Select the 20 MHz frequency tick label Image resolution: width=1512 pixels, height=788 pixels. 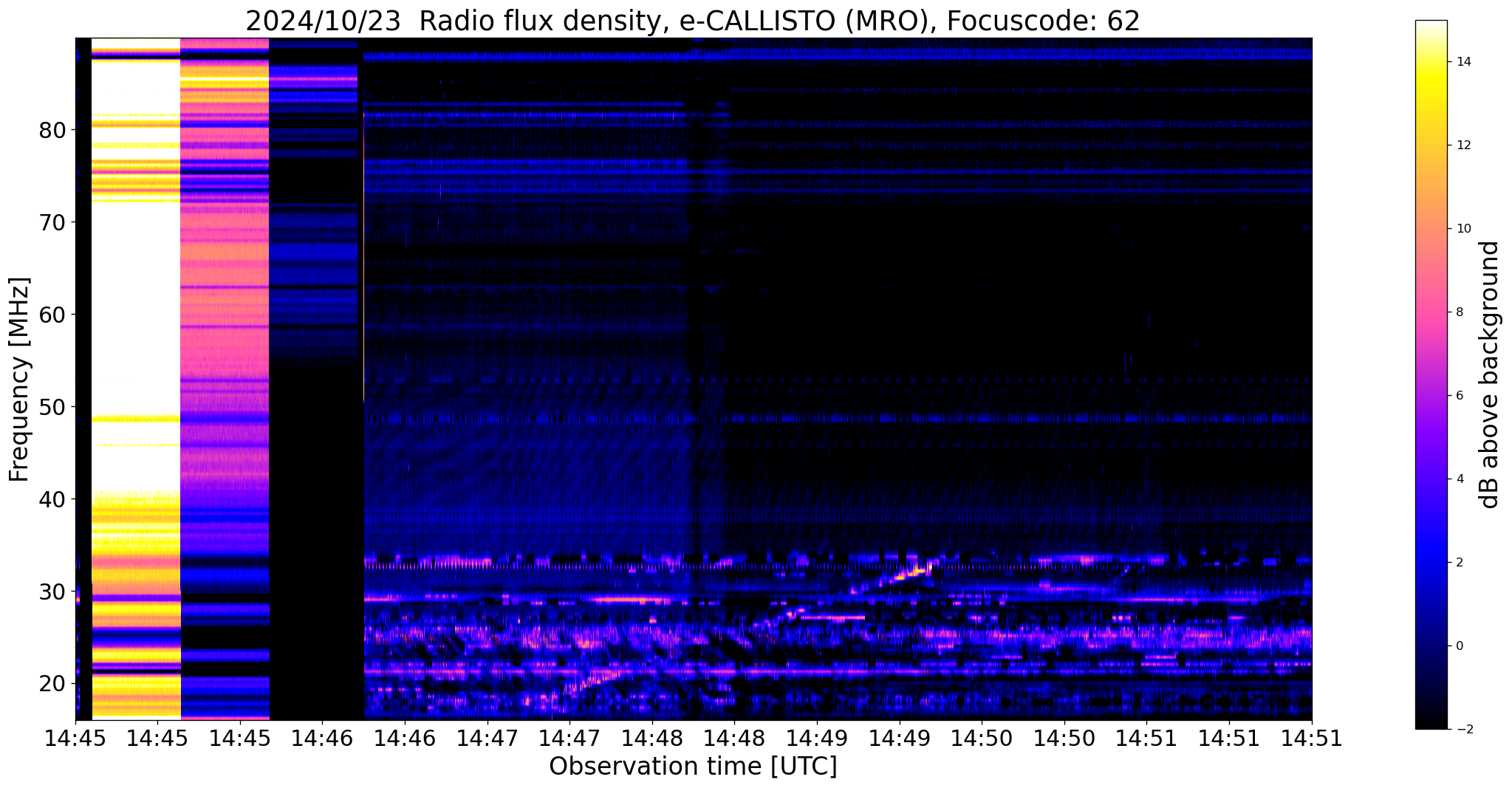pos(52,685)
